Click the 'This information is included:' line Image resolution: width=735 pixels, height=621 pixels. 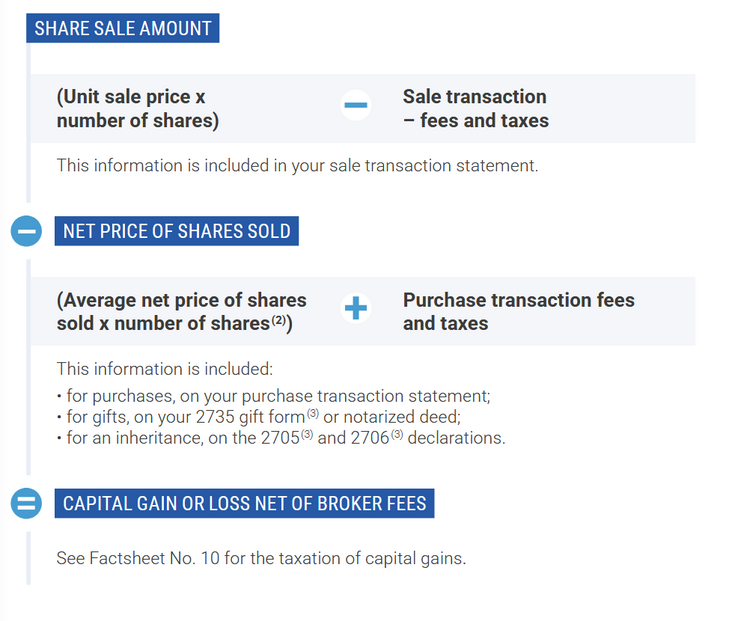click(x=164, y=369)
